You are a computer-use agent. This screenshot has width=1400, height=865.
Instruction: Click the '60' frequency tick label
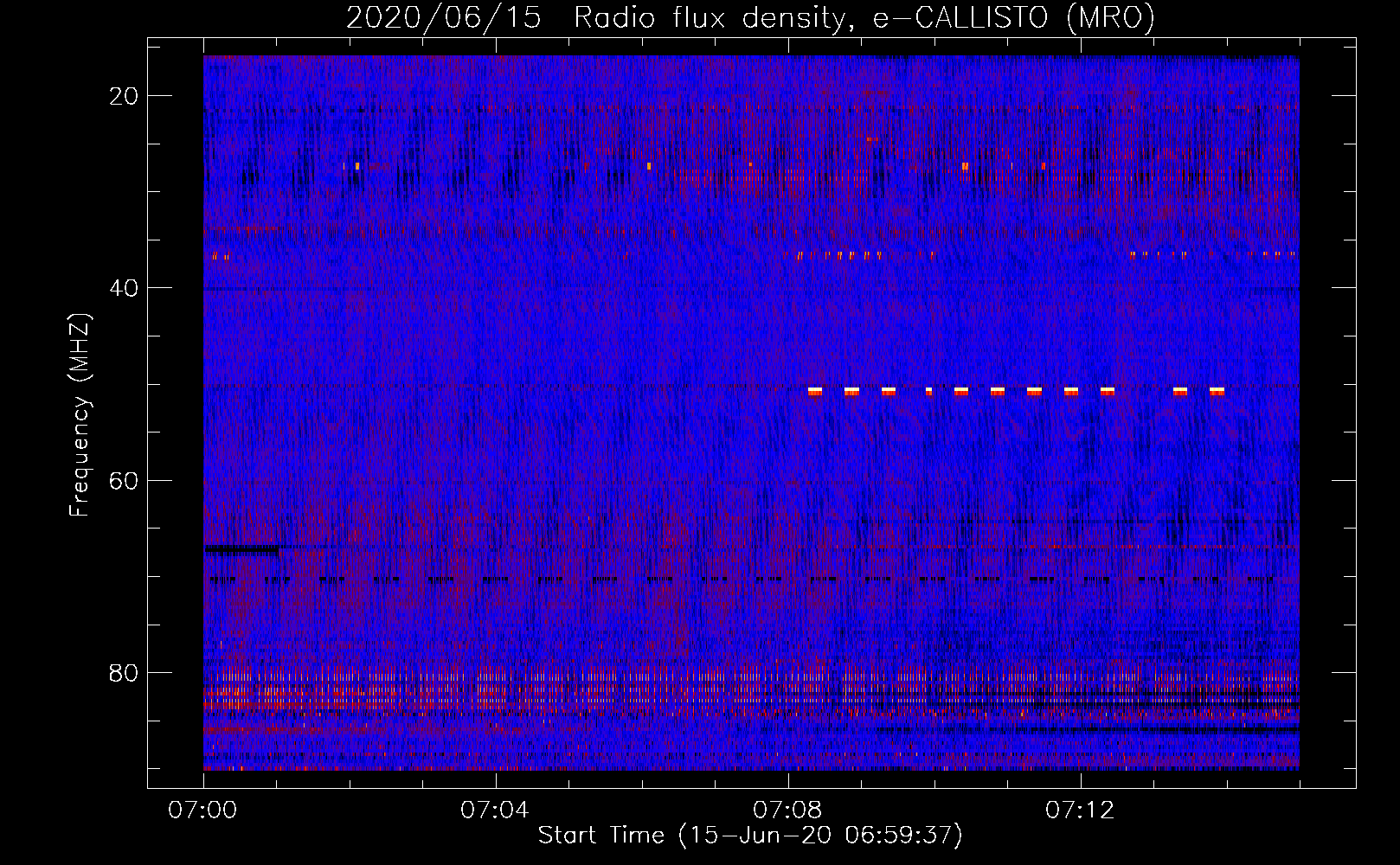(x=124, y=480)
